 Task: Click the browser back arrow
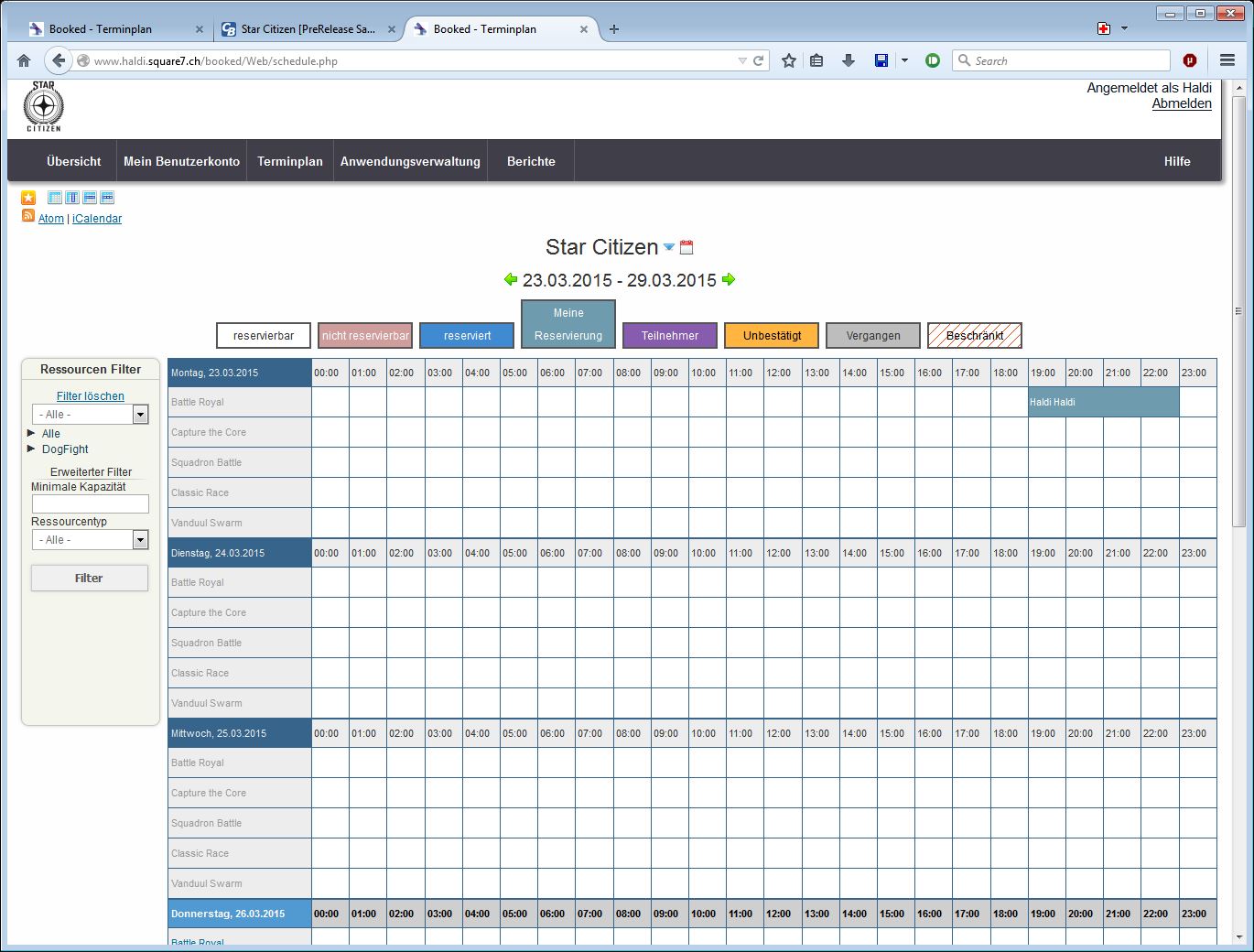(x=59, y=60)
